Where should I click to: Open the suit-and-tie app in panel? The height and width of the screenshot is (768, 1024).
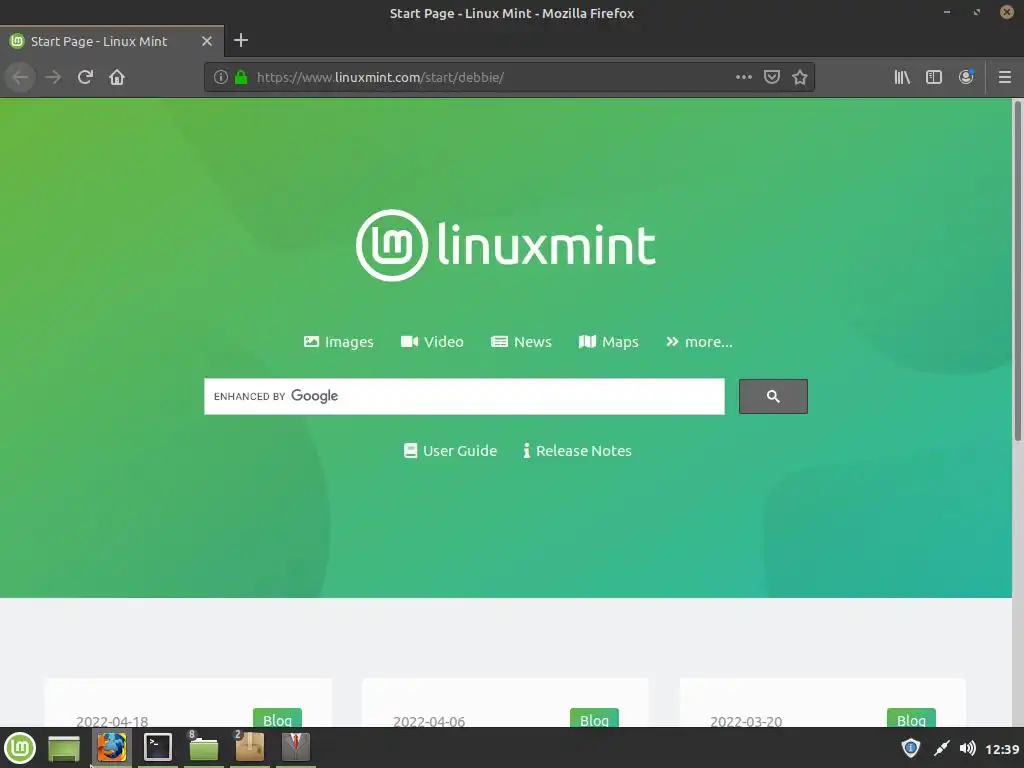[296, 748]
